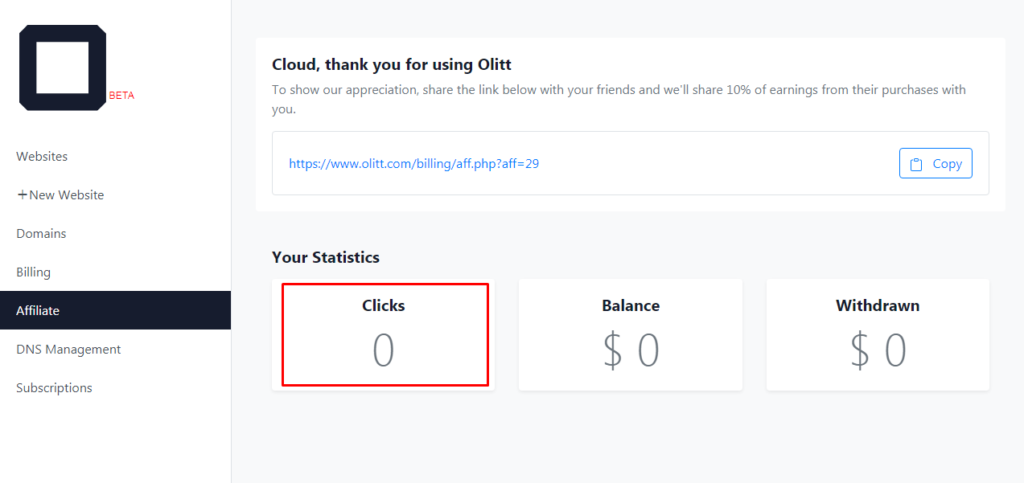Click the "Cloud, thank you for using Olitt" heading

389,64
